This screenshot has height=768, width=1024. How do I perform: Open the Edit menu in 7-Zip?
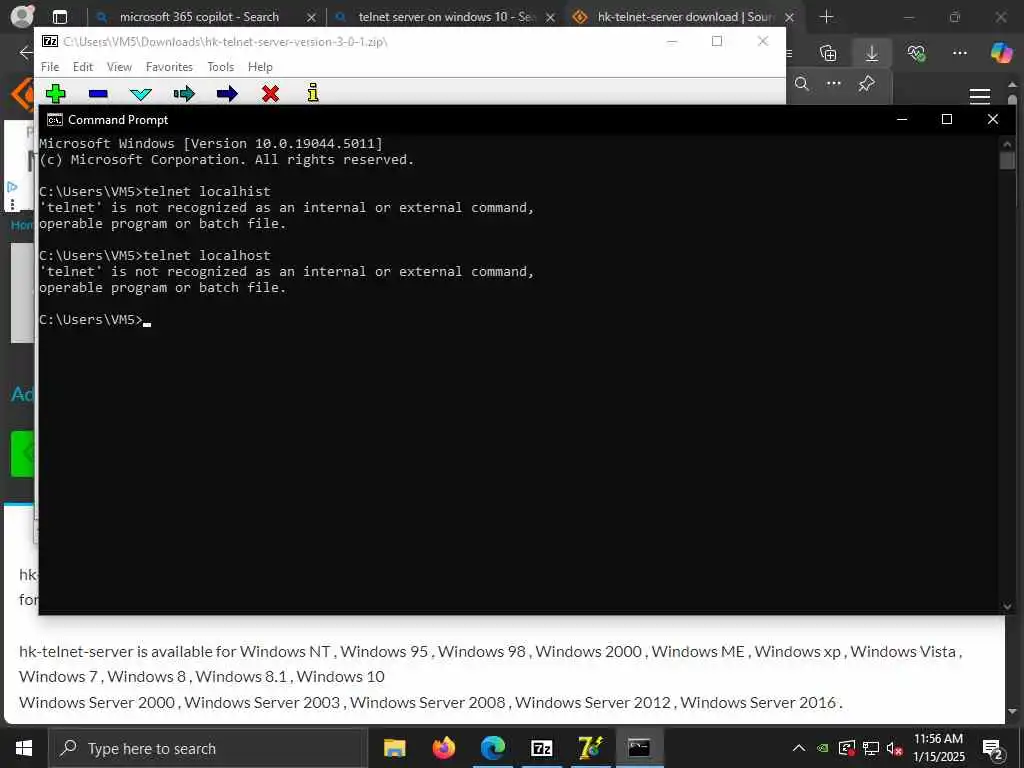[82, 67]
